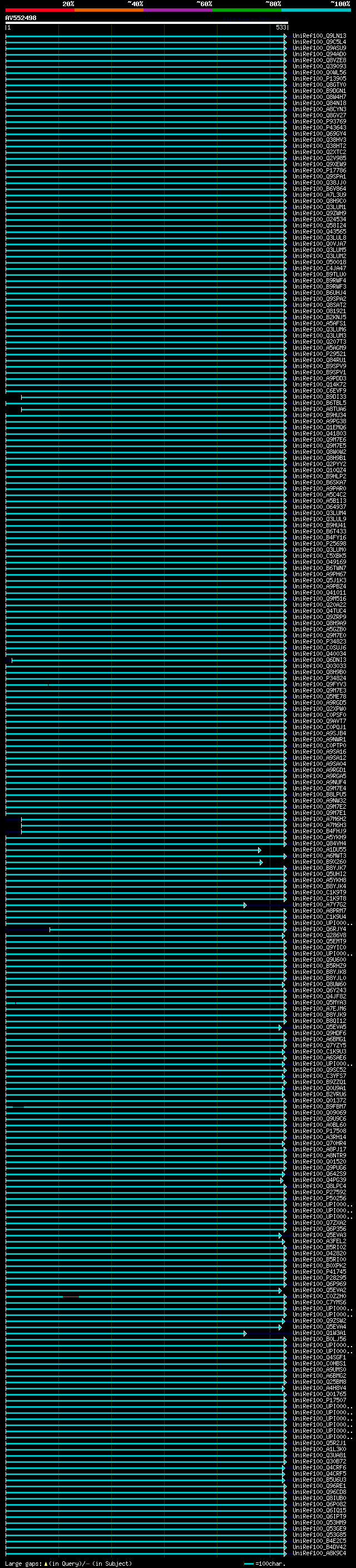356x1568 pixels.
Task: Click the UniRef100_P17508 label
Action: click(x=319, y=1131)
